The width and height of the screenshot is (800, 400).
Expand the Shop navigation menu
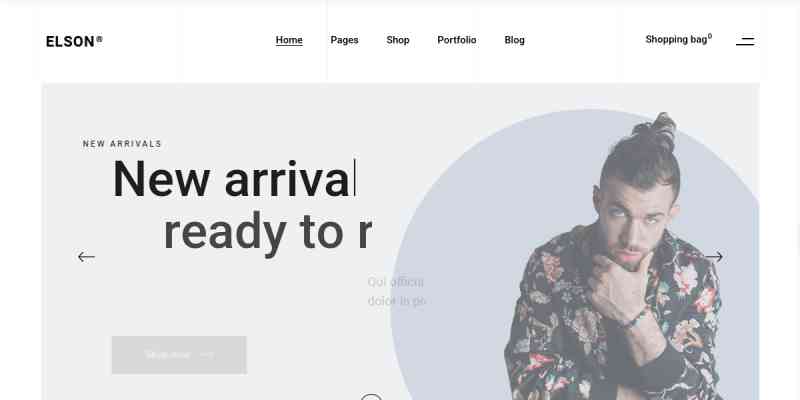[x=398, y=40]
